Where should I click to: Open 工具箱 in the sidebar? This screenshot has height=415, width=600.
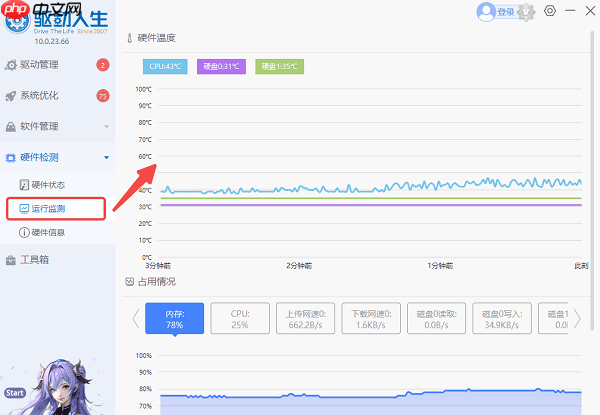coord(57,260)
